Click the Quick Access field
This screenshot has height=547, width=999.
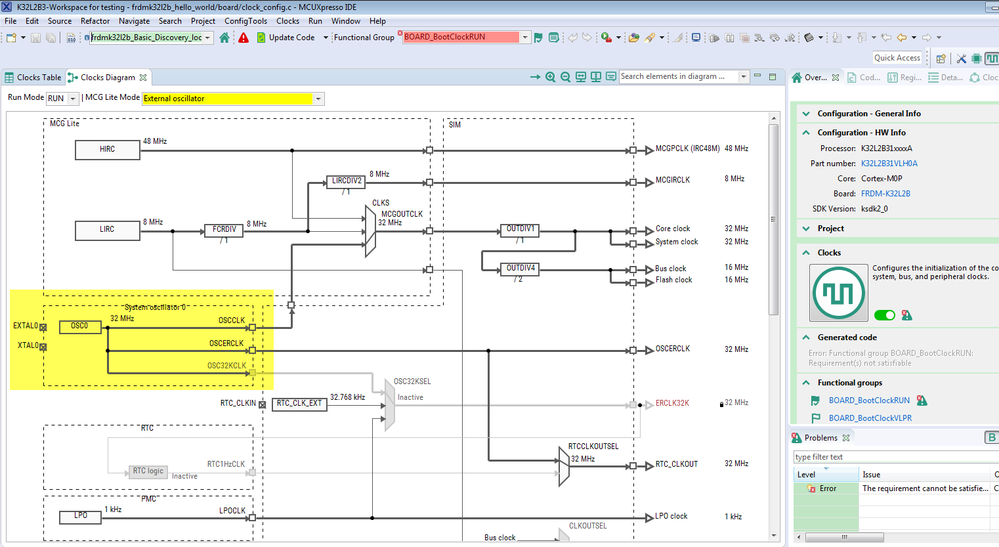point(897,58)
